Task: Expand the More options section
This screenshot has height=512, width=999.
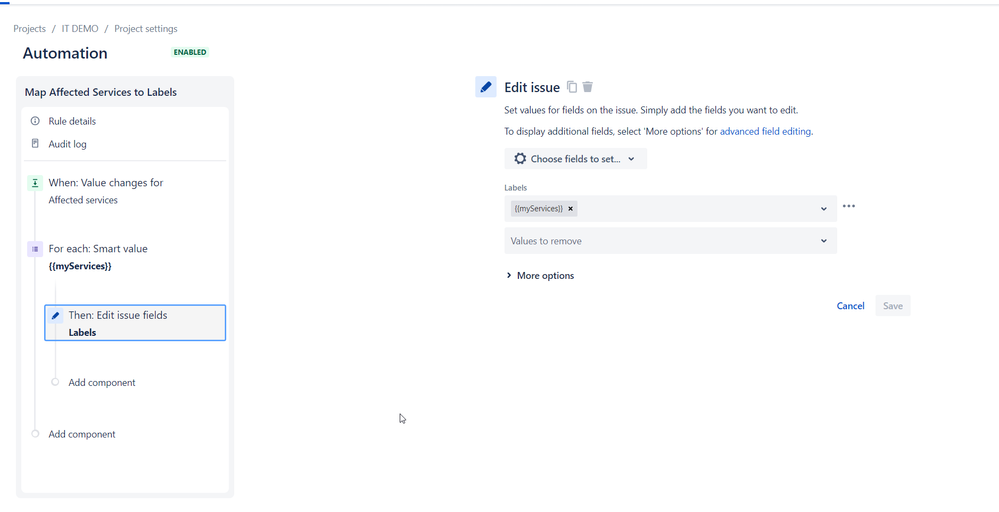Action: pyautogui.click(x=540, y=276)
